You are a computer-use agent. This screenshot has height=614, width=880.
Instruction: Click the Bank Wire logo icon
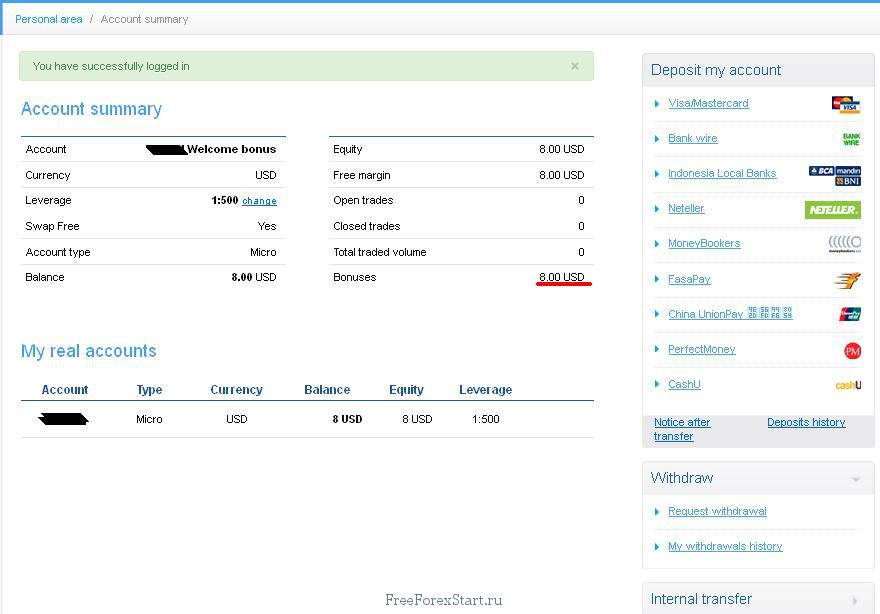(x=851, y=139)
